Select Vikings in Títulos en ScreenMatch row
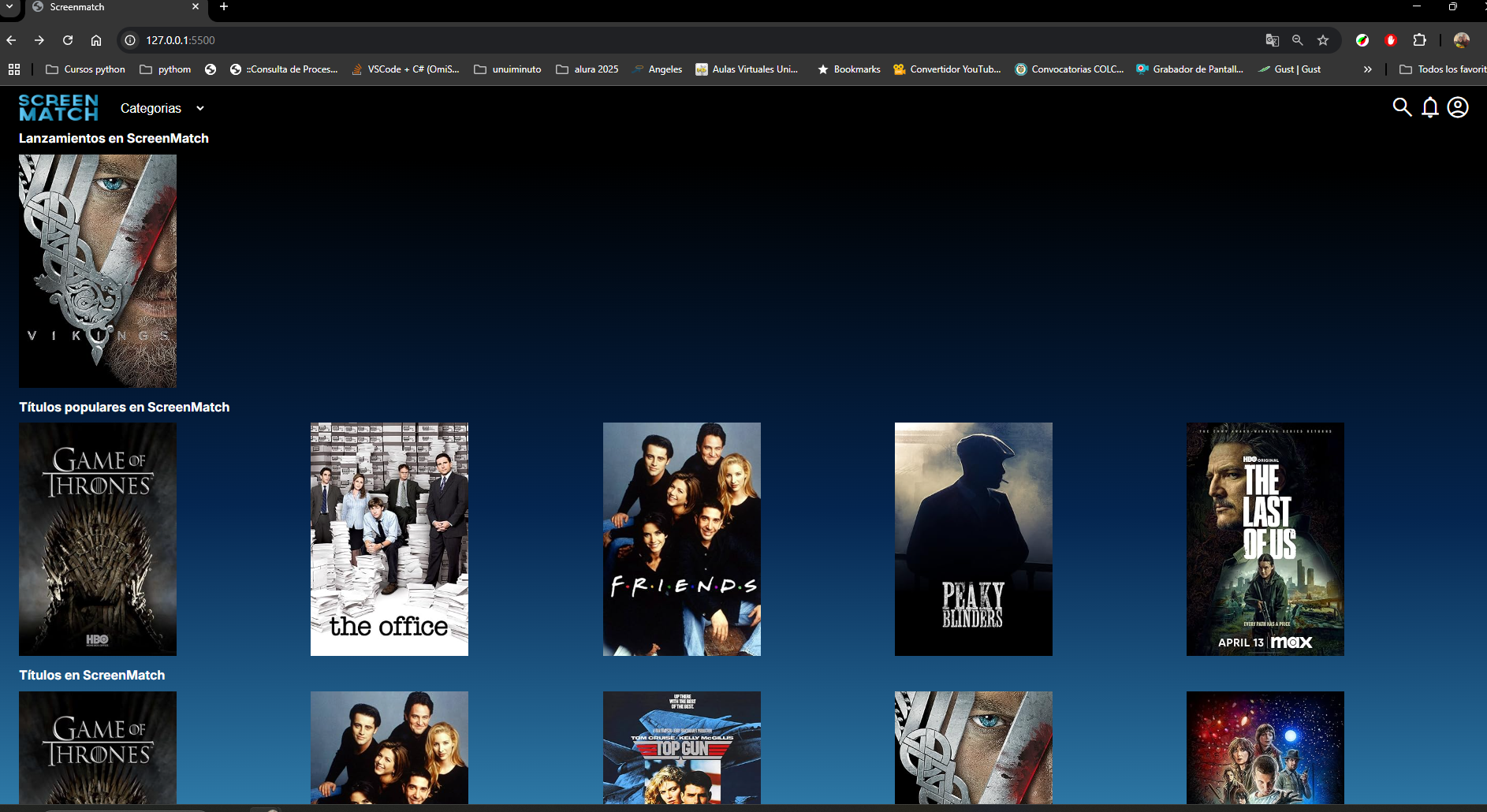 click(x=974, y=747)
